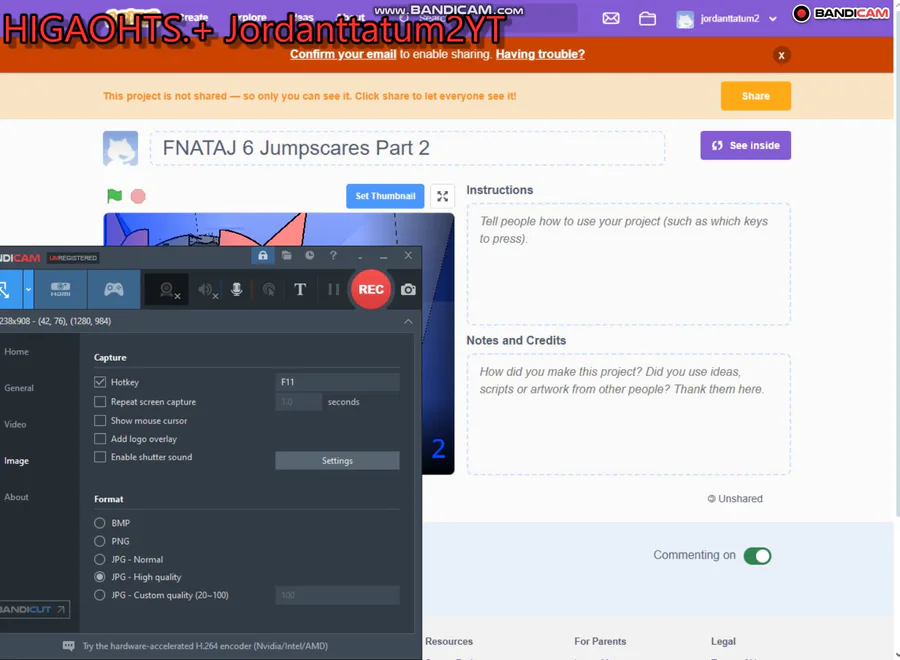Click the custom quality value field
This screenshot has height=660, width=900.
(338, 595)
